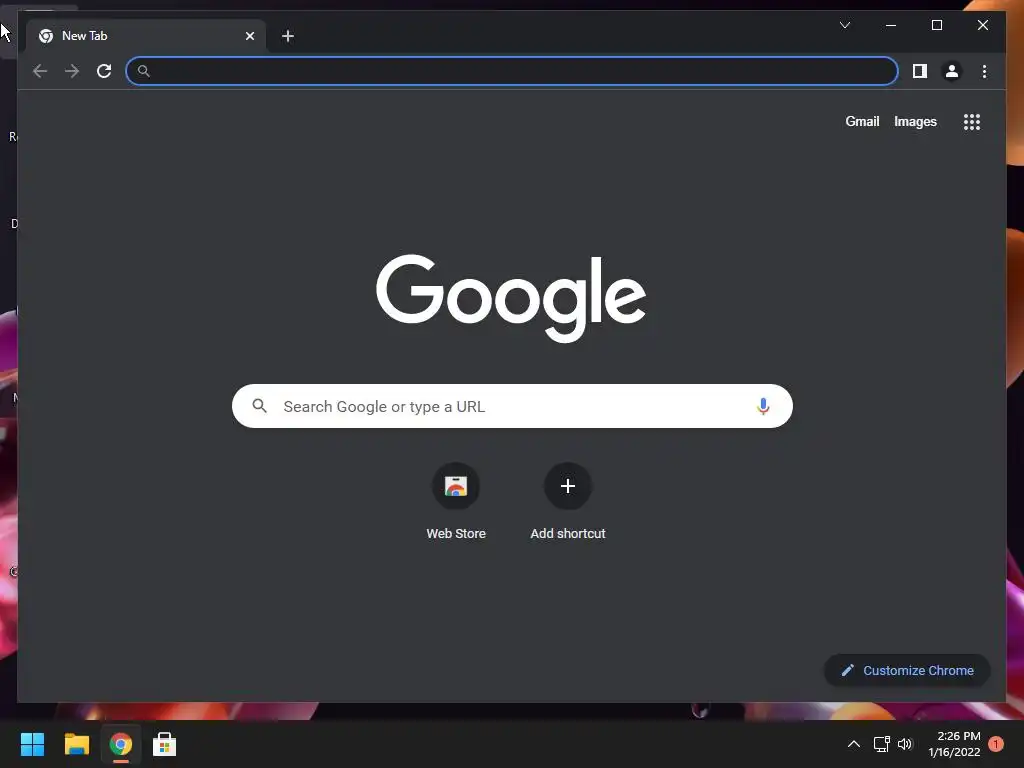Image resolution: width=1024 pixels, height=768 pixels.
Task: Open the profile avatar icon
Action: click(x=952, y=71)
